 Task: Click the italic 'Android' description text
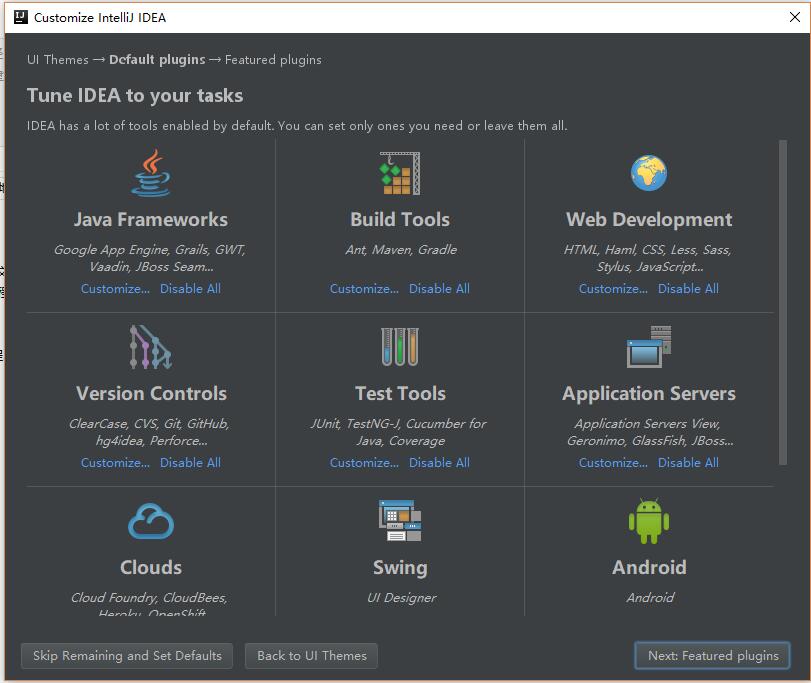coord(650,598)
